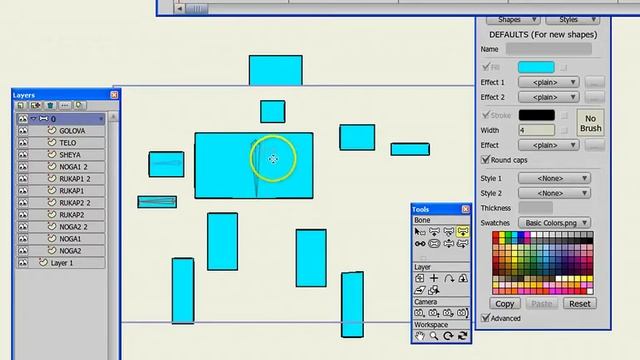Delete layer using the trash icon
Viewport: 640px width, 360px height.
pyautogui.click(x=50, y=106)
